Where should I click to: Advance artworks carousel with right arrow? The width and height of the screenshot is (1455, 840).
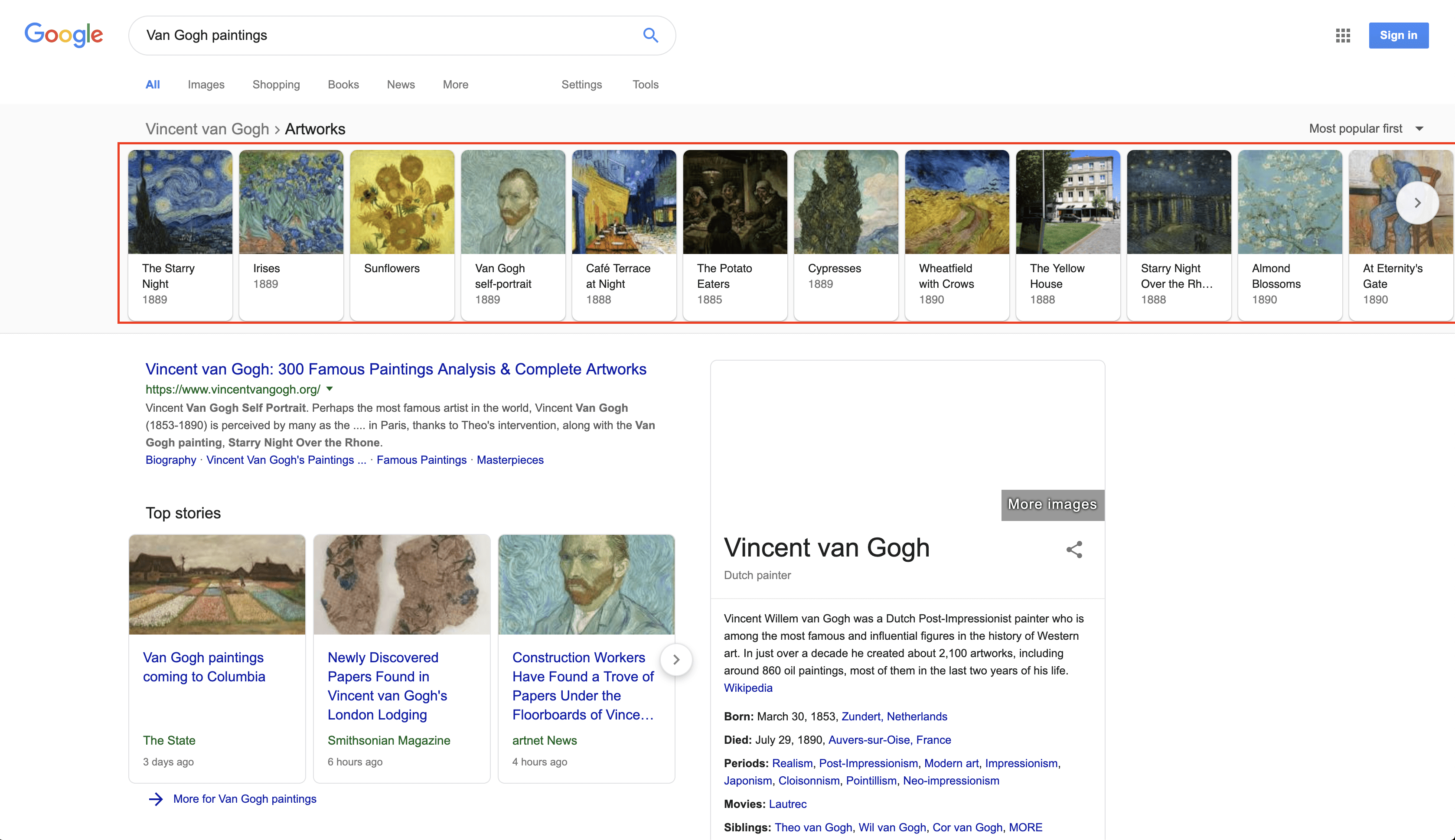tap(1417, 202)
